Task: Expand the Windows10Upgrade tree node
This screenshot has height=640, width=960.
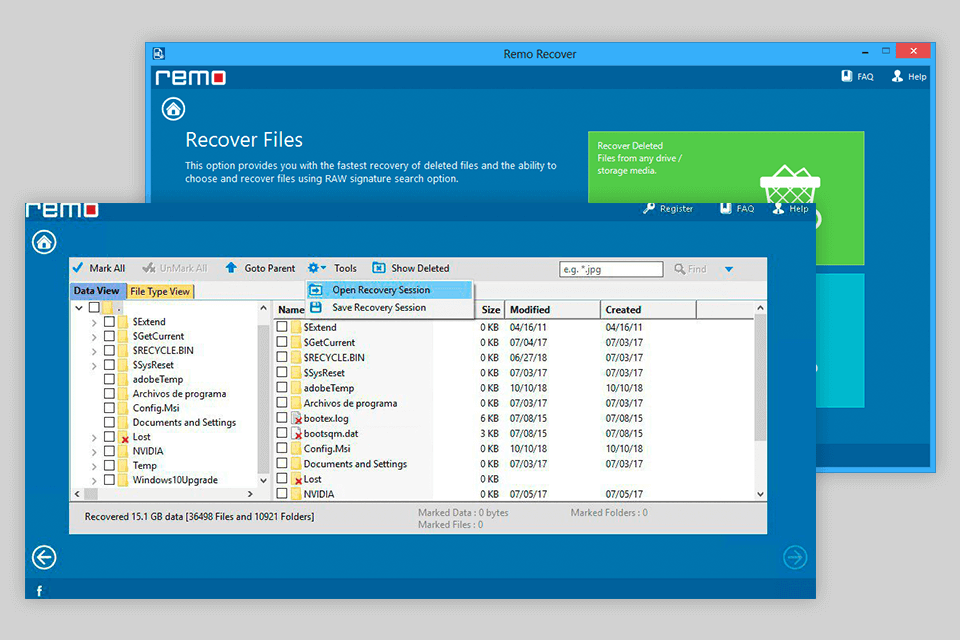Action: [94, 480]
